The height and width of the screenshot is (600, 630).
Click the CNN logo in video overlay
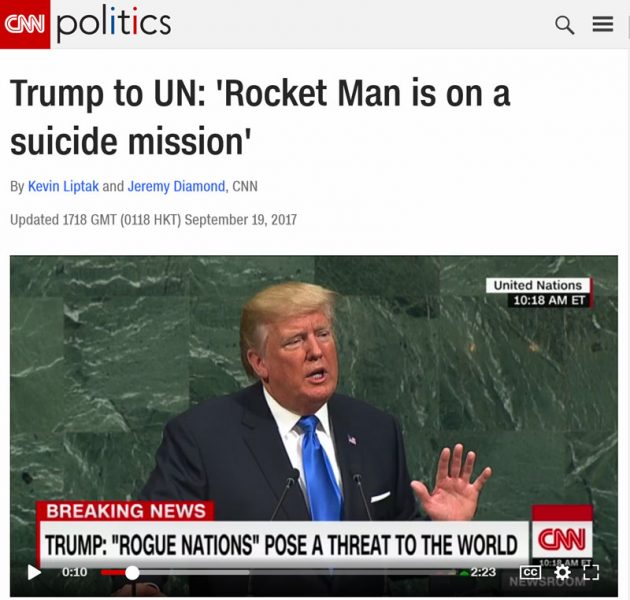pyautogui.click(x=562, y=539)
